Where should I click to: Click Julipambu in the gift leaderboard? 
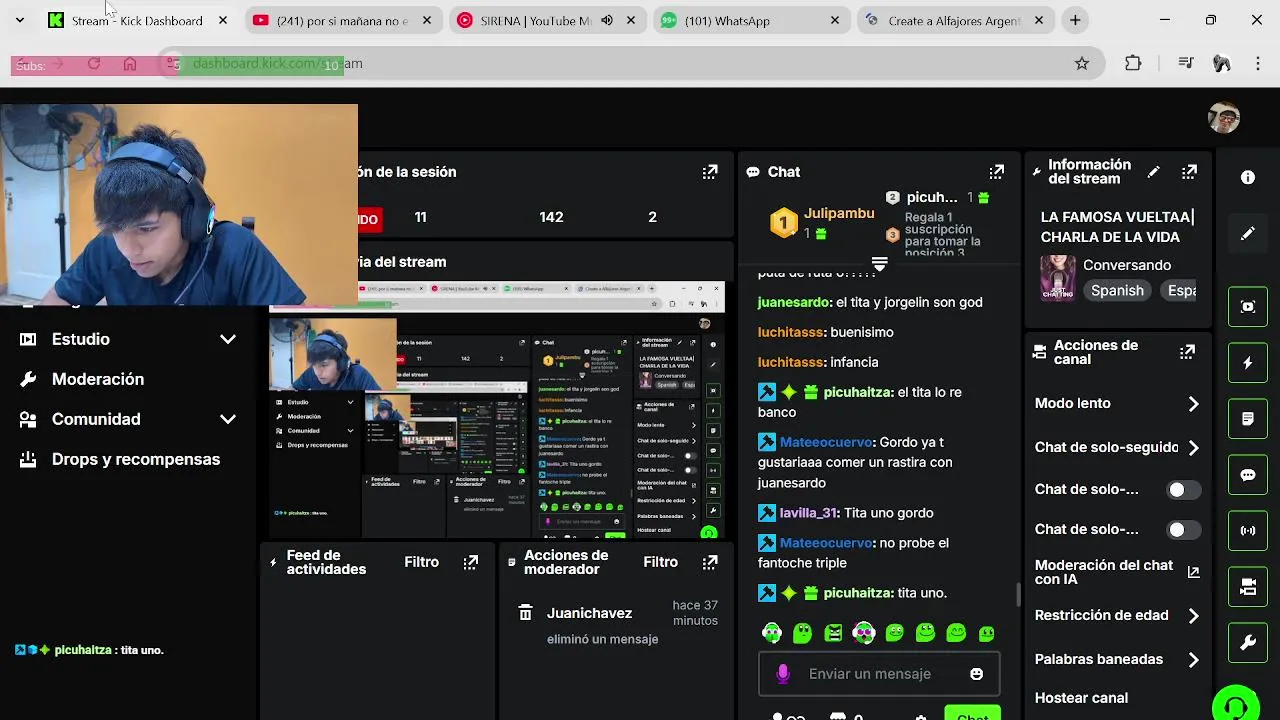[839, 213]
